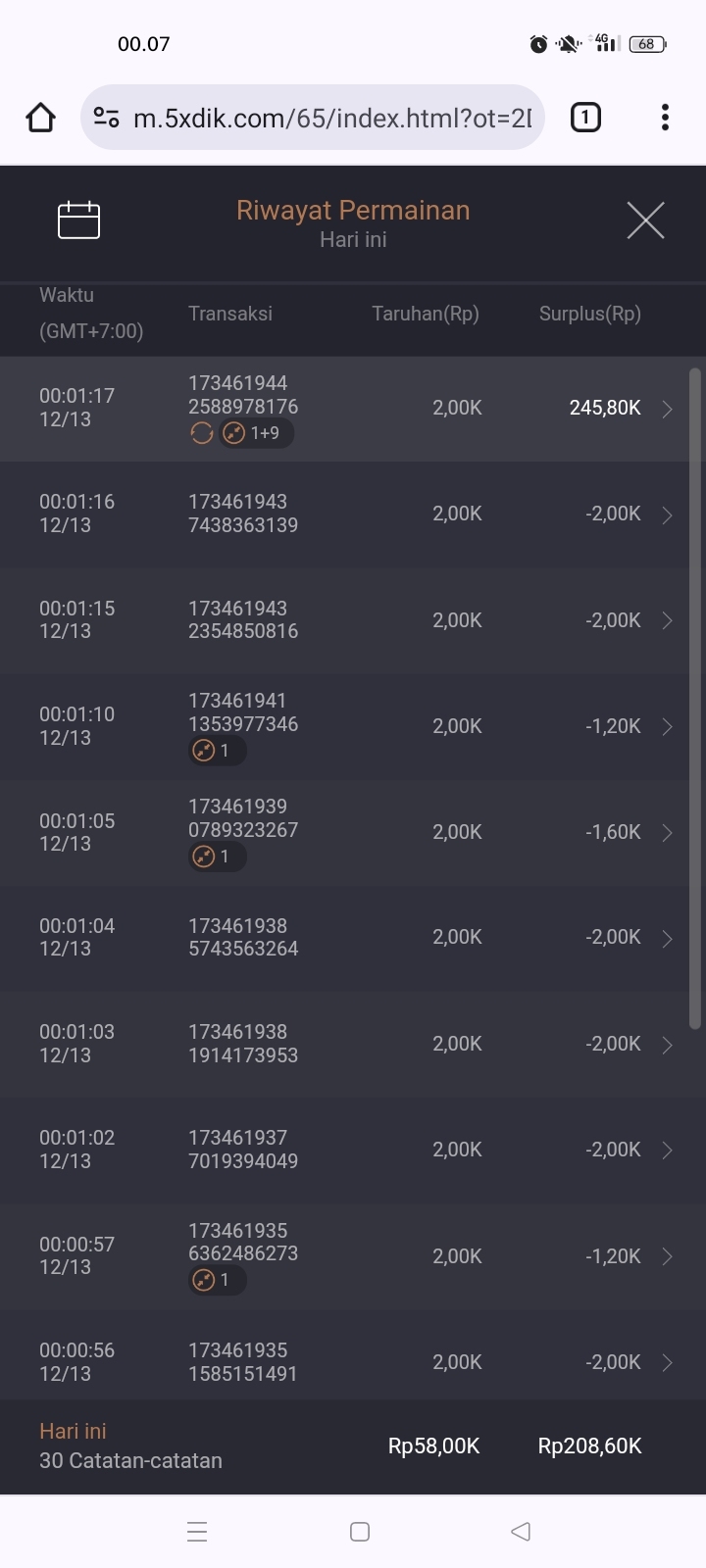706x1568 pixels.
Task: Tap the browser home icon
Action: (x=40, y=119)
